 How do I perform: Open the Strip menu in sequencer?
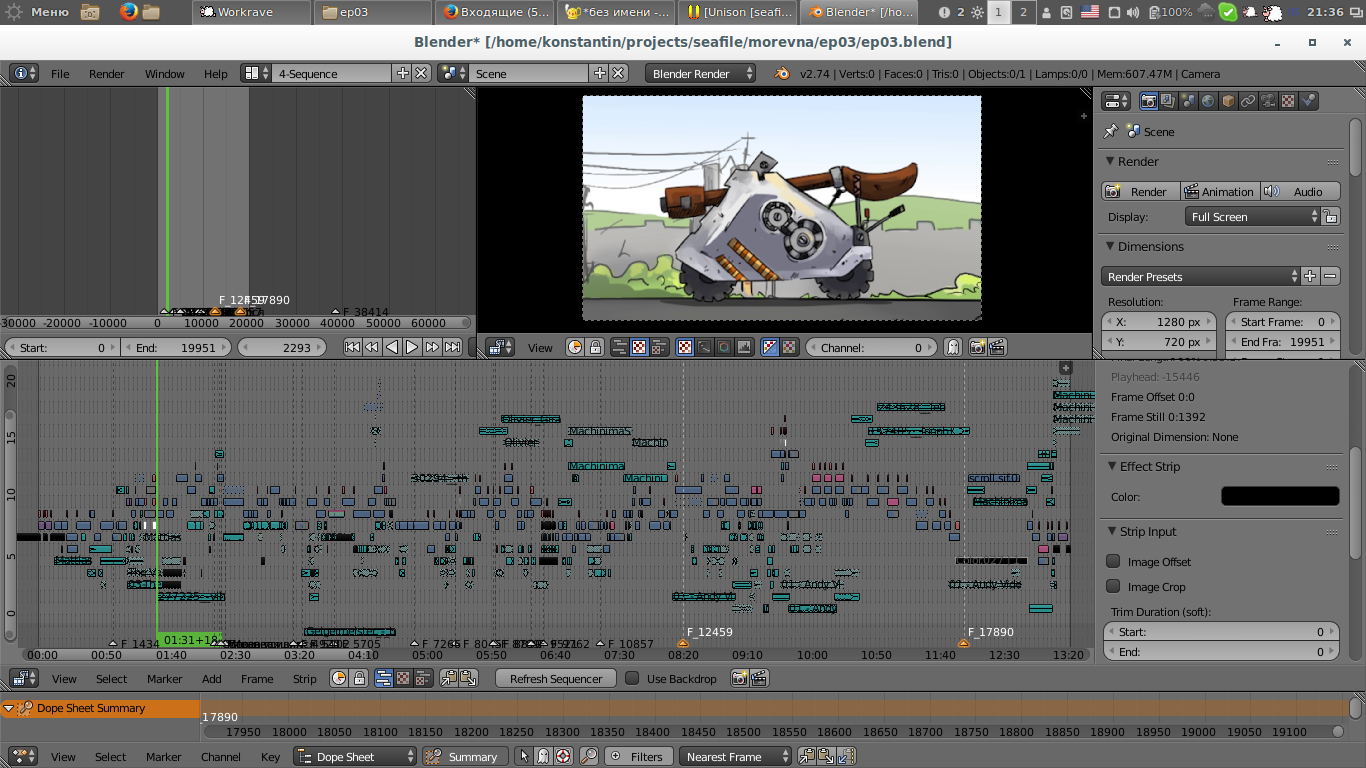click(304, 678)
